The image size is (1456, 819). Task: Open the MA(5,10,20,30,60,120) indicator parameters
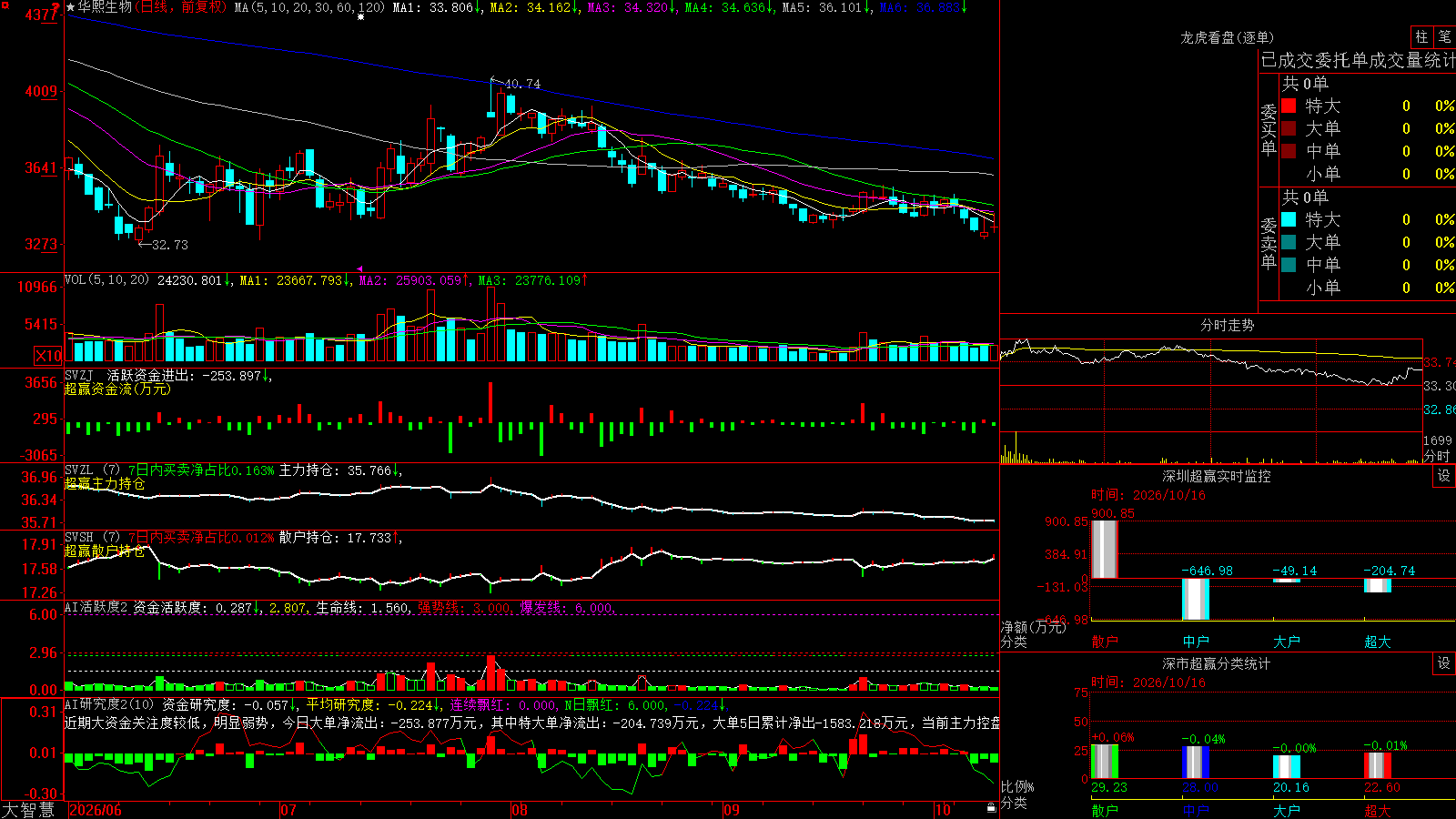click(309, 7)
